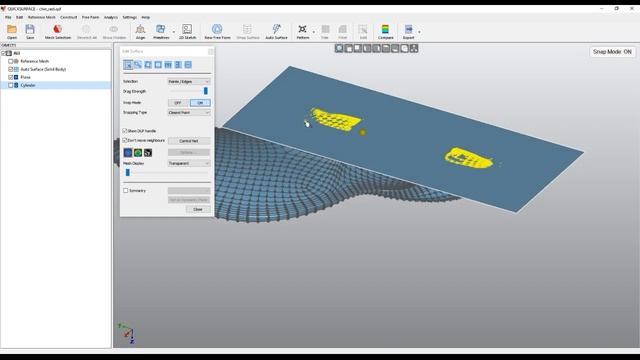Image resolution: width=640 pixels, height=360 pixels.
Task: Select the Cylinder item in objects tree
Action: pos(28,85)
